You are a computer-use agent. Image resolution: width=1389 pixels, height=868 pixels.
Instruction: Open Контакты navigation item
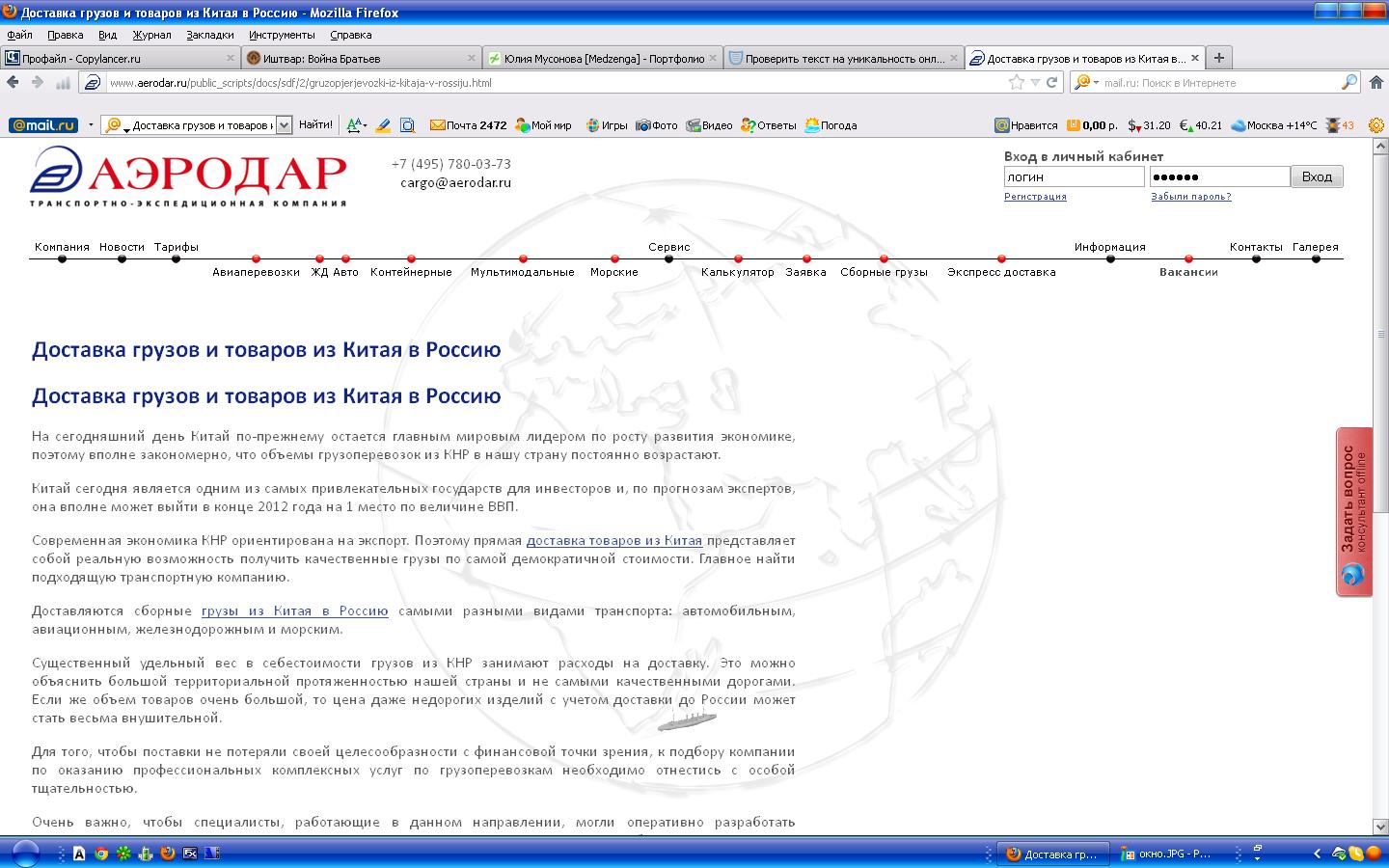pyautogui.click(x=1256, y=247)
